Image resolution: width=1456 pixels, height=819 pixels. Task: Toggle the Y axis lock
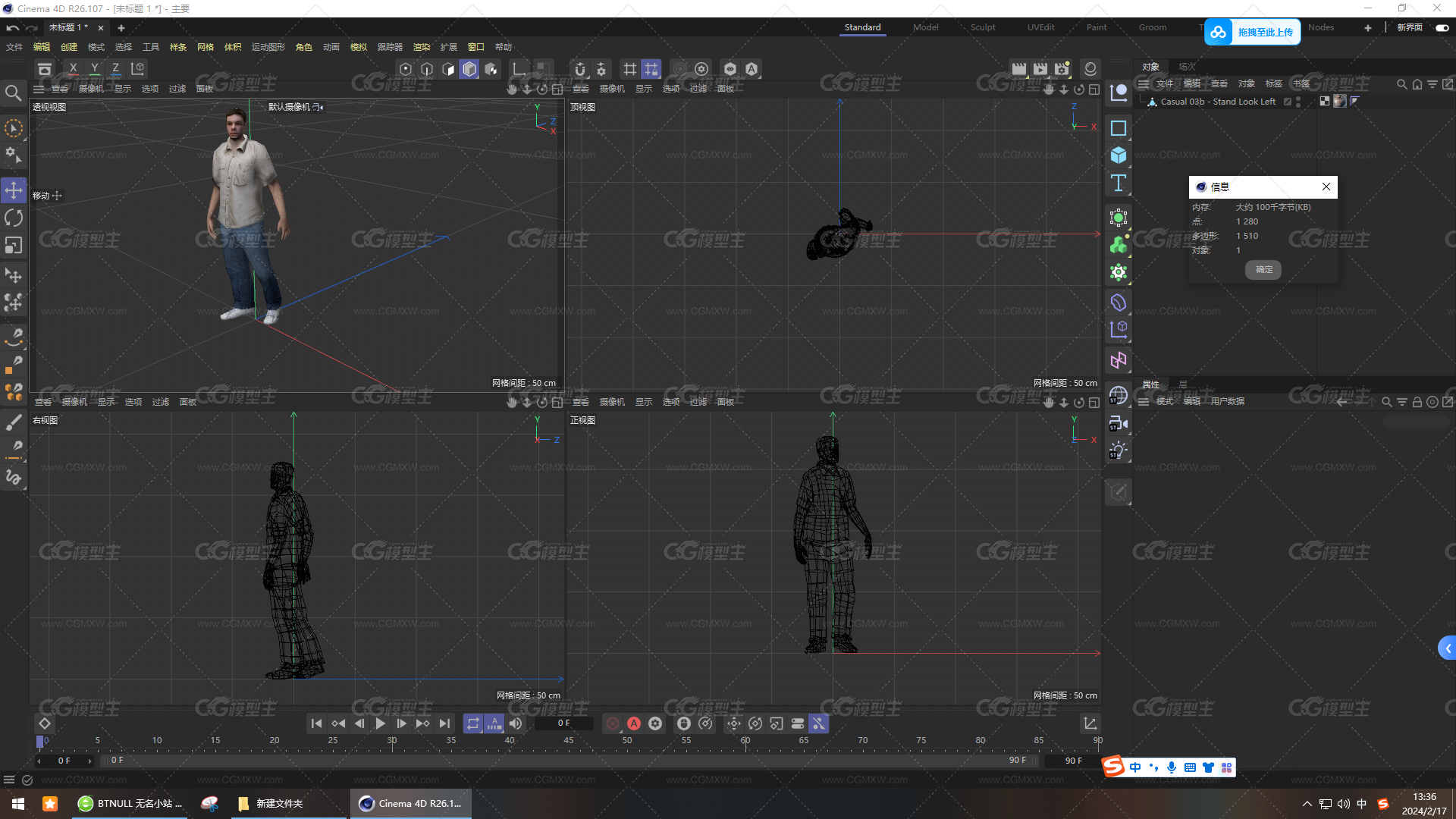(x=94, y=69)
